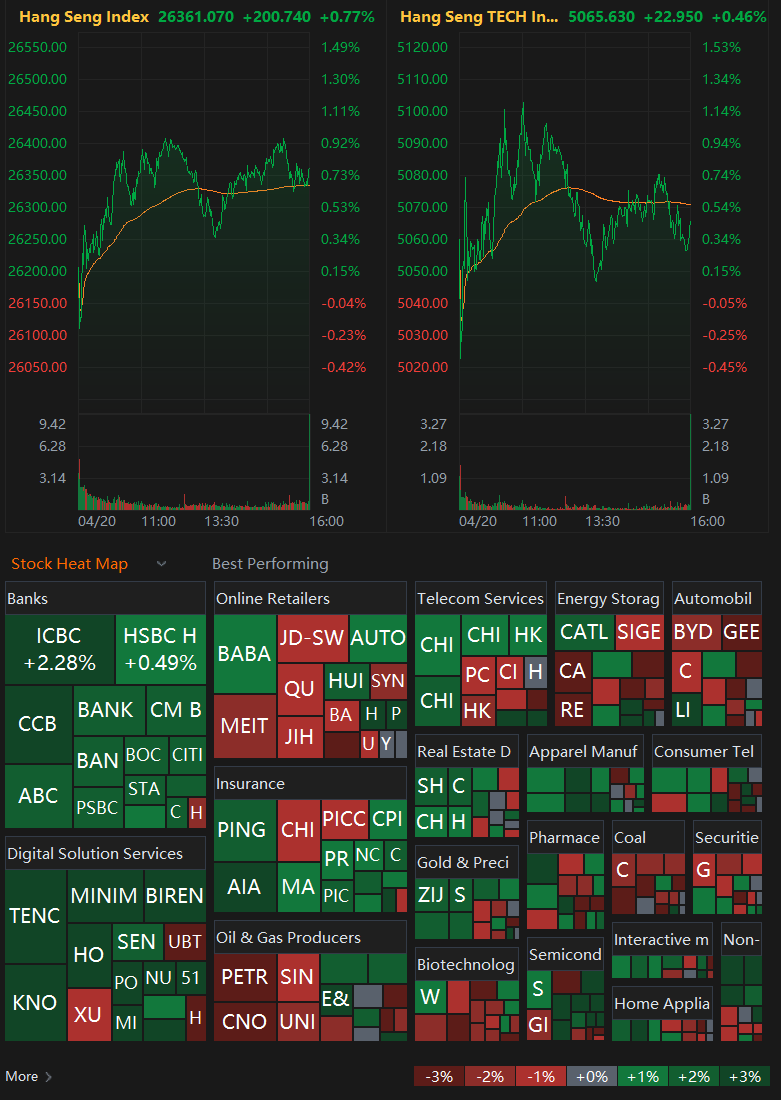Click the More link at the bottom

22,1076
